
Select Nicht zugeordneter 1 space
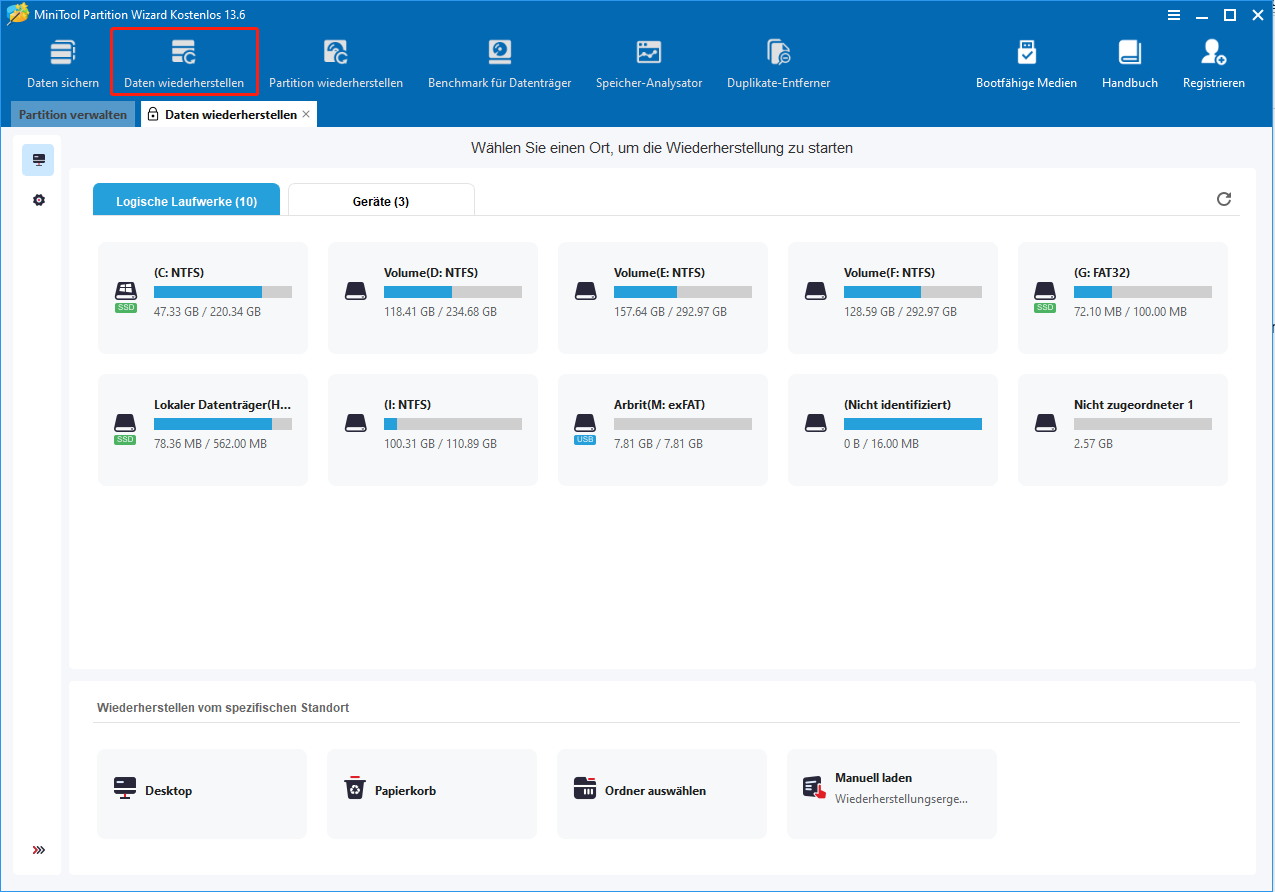1123,430
